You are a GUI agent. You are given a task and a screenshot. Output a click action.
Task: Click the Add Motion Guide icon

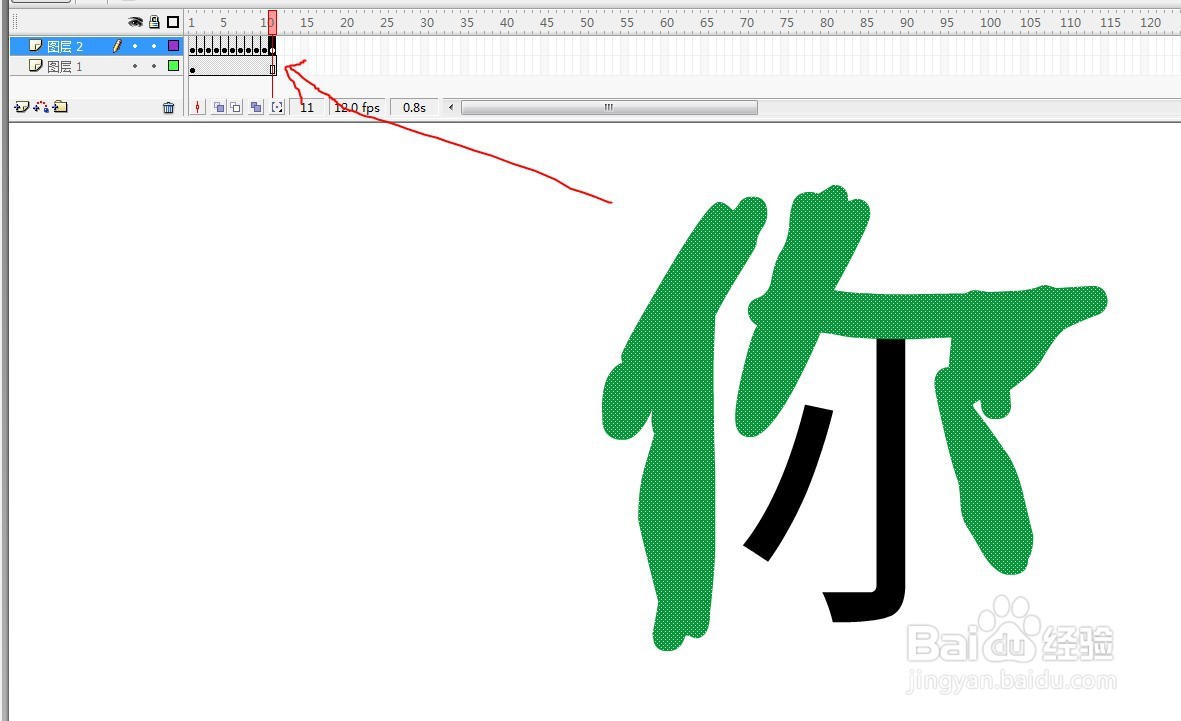click(x=38, y=106)
